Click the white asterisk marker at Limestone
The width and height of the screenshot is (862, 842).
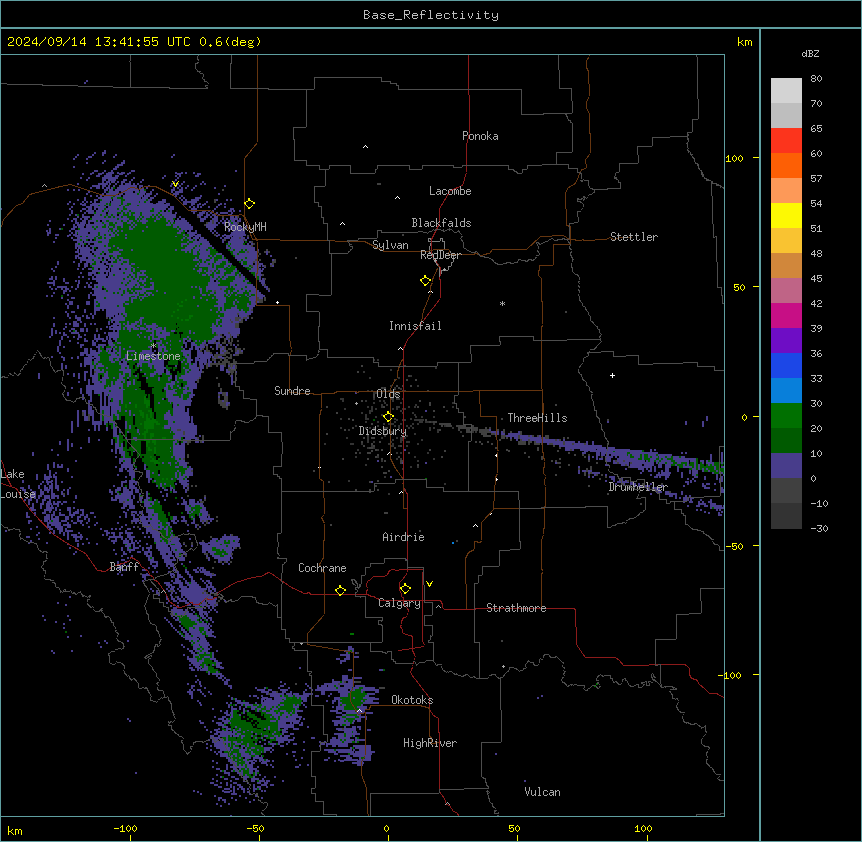click(153, 346)
